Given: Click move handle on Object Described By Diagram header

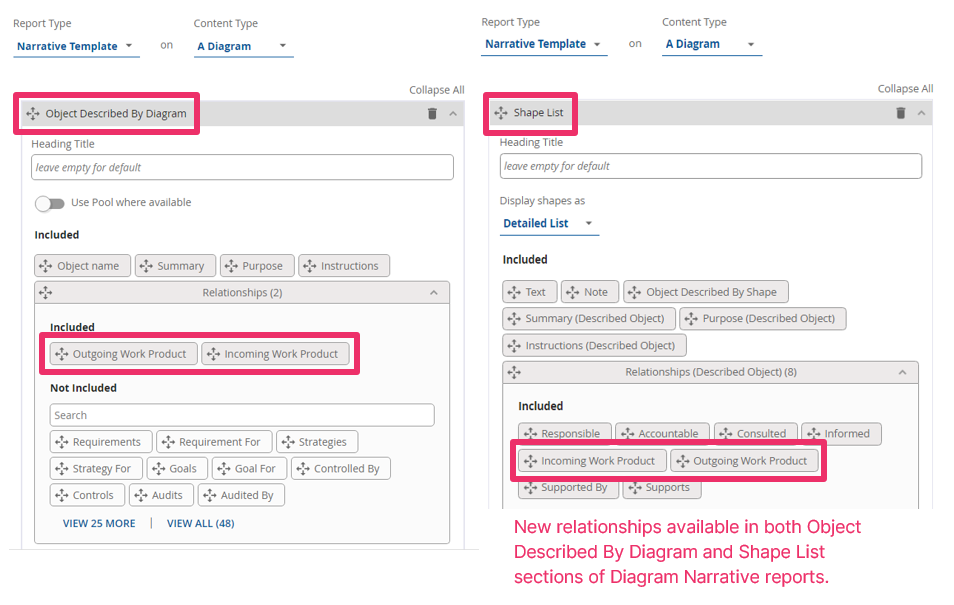Looking at the screenshot, I should point(33,114).
